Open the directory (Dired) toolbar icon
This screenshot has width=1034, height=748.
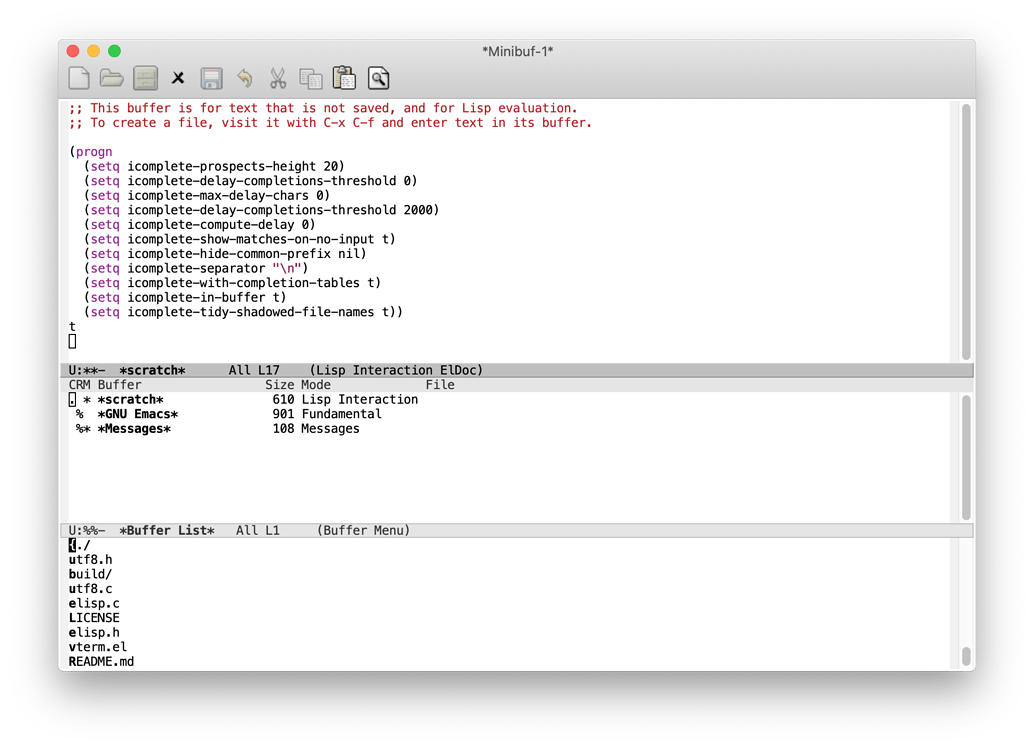pos(145,78)
